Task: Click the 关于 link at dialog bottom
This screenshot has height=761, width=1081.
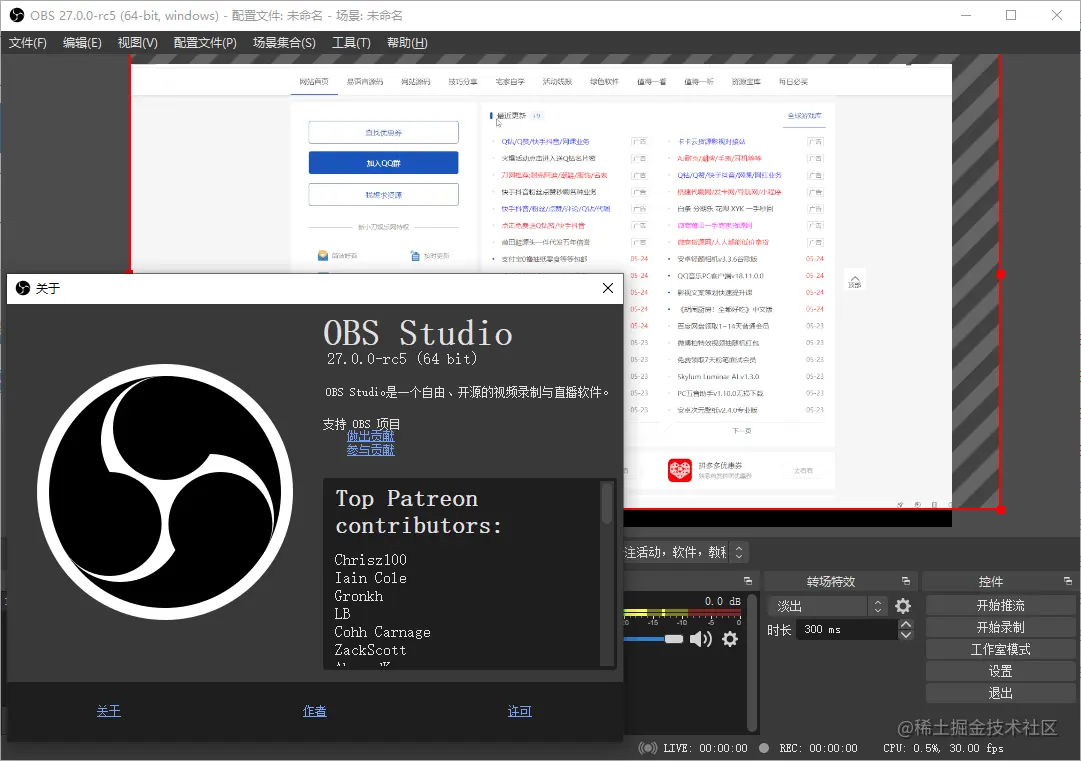Action: click(x=108, y=711)
